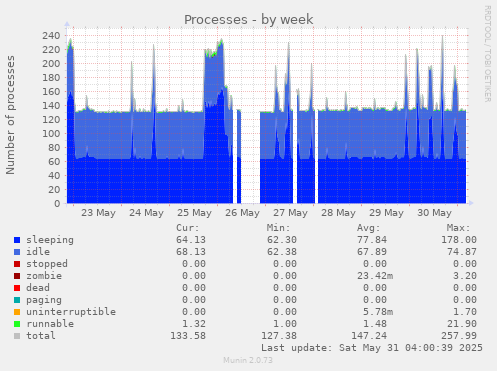Viewport: 497px width, 371px height.
Task: Click the idle current value 68.13
Action: [x=191, y=252]
